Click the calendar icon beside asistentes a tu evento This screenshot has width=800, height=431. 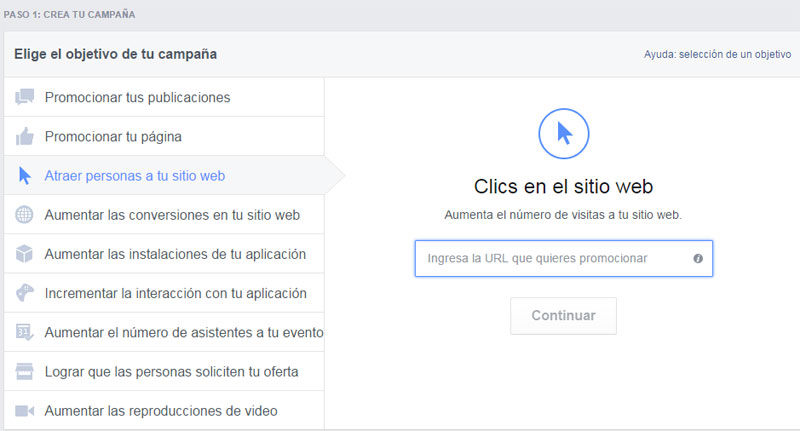[24, 332]
